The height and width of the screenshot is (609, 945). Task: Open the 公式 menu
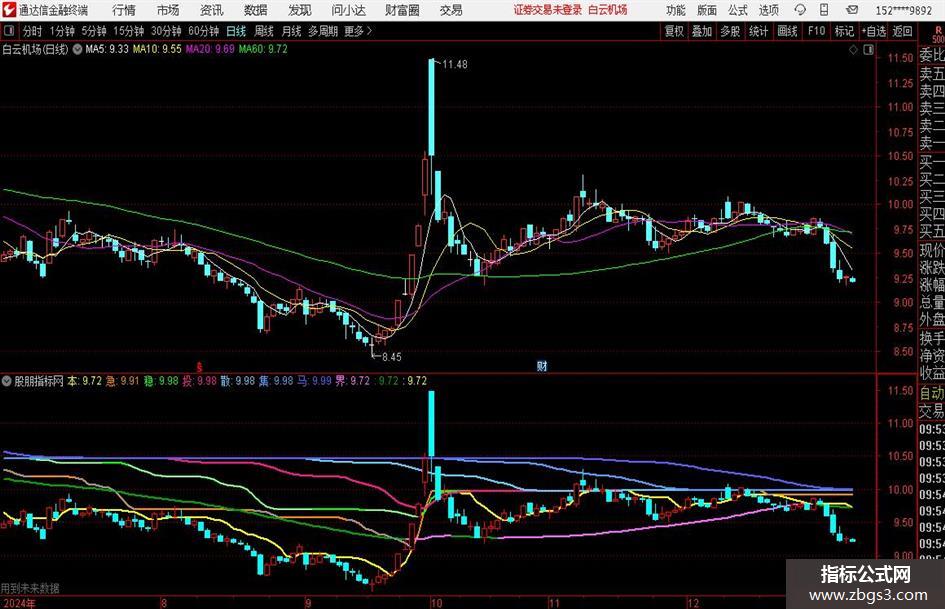tap(738, 10)
